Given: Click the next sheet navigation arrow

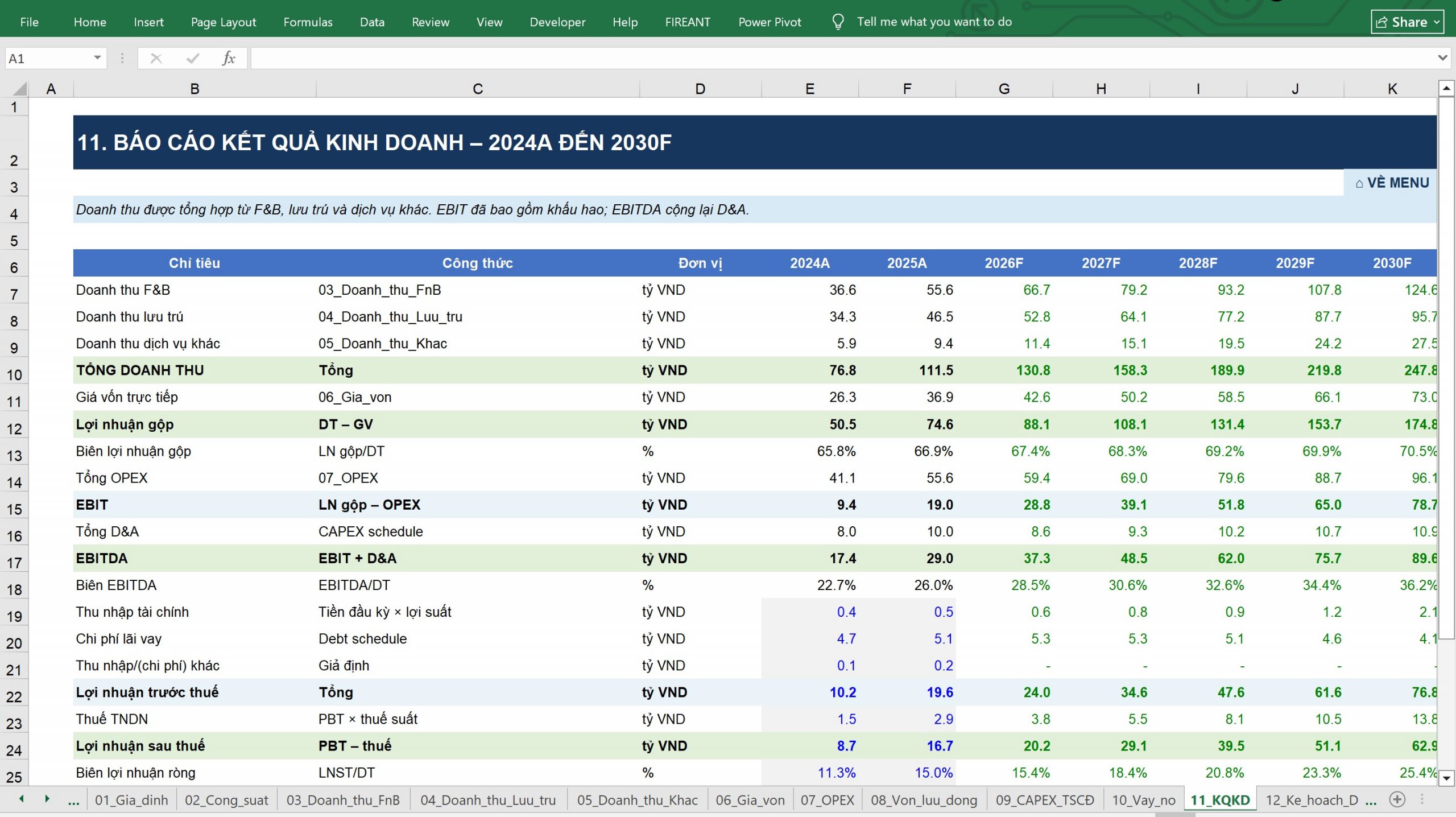Looking at the screenshot, I should coord(47,799).
